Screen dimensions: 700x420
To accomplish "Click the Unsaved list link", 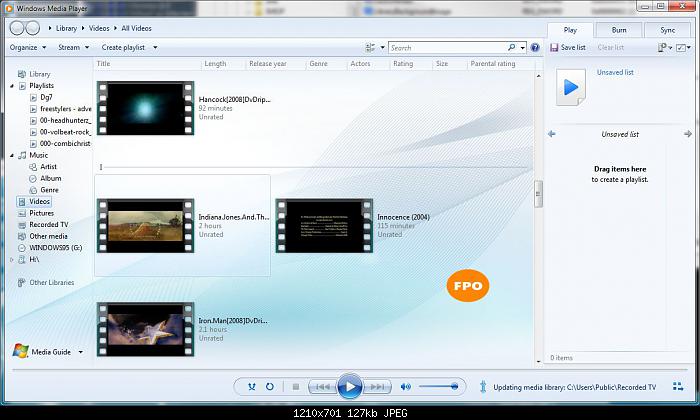I will click(x=615, y=72).
